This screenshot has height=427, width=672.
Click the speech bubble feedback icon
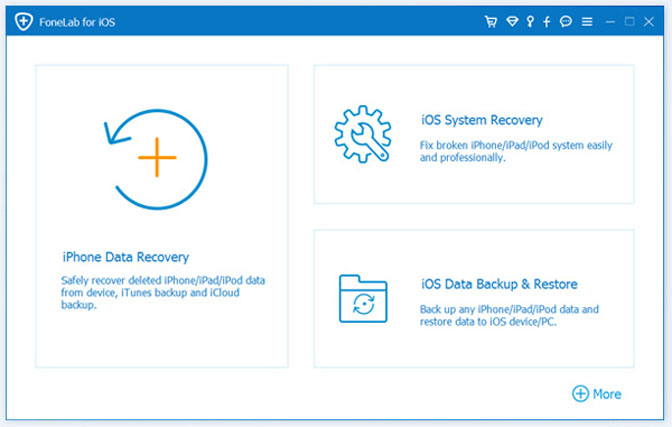[x=566, y=21]
